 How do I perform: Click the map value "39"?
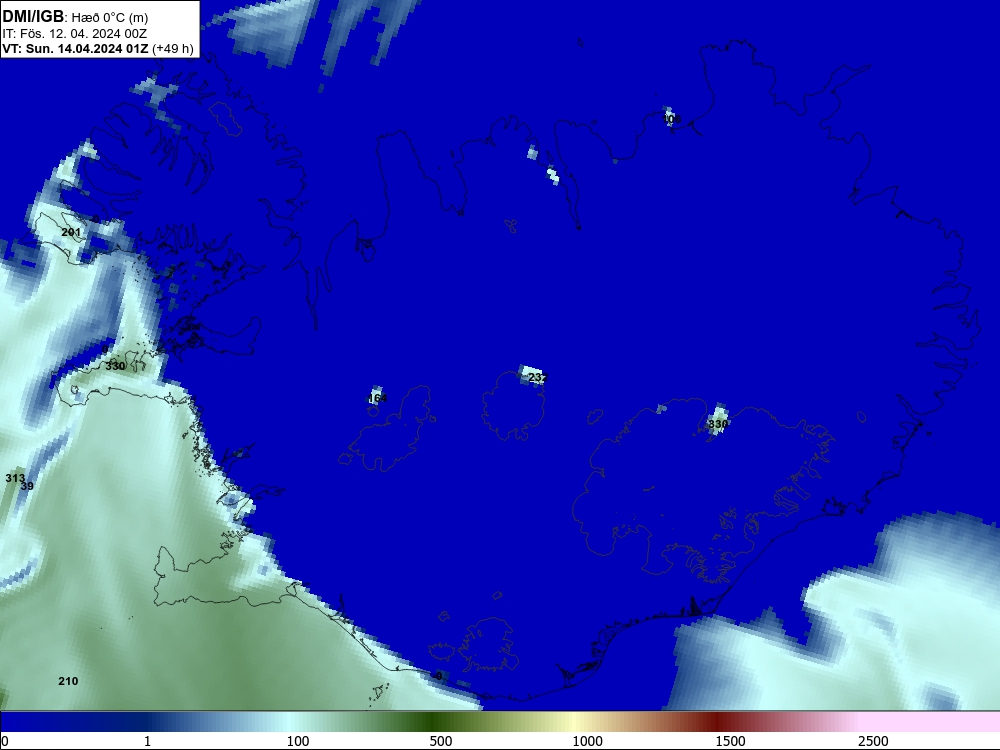(27, 486)
